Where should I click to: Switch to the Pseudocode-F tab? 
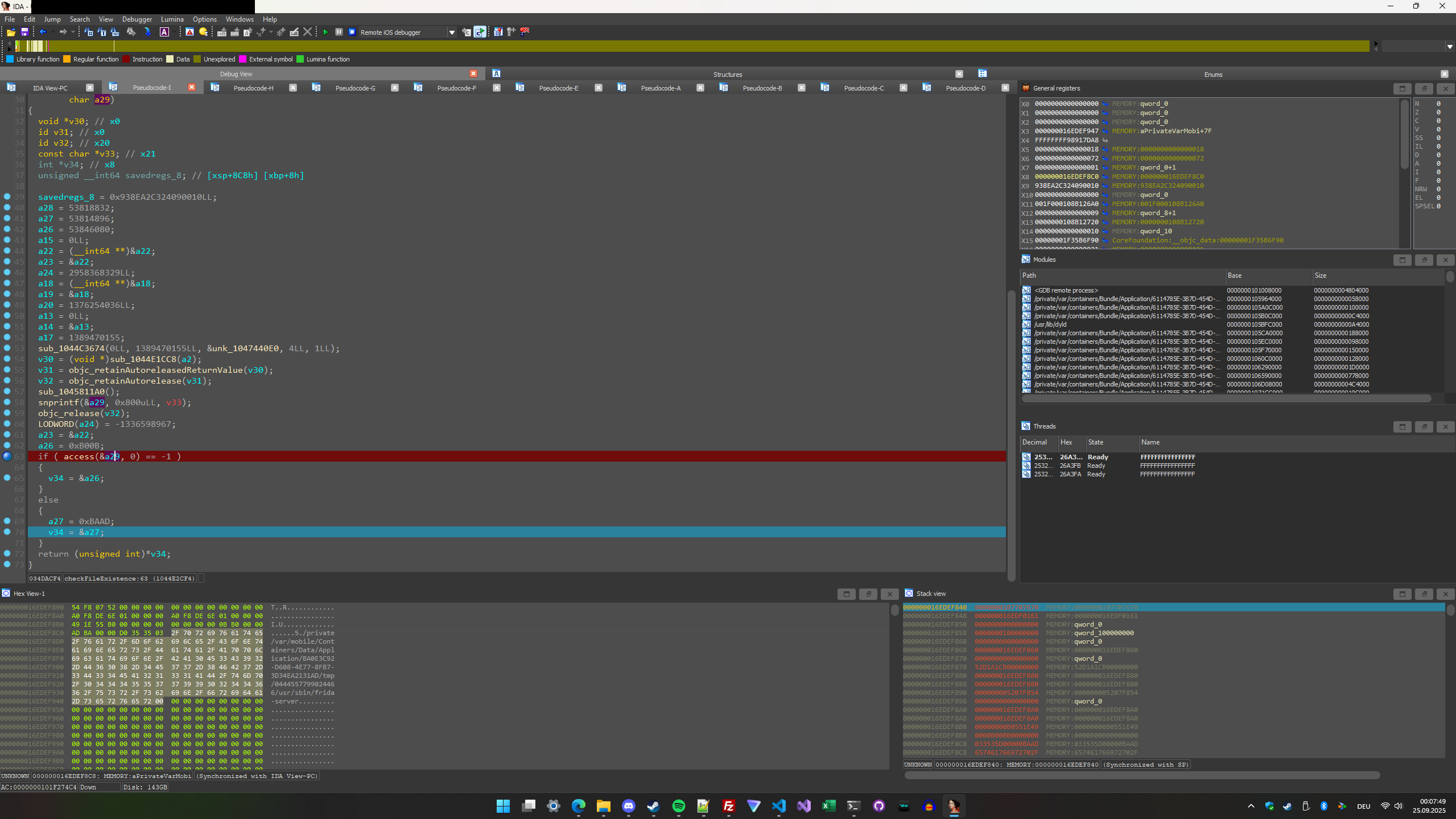pyautogui.click(x=456, y=88)
